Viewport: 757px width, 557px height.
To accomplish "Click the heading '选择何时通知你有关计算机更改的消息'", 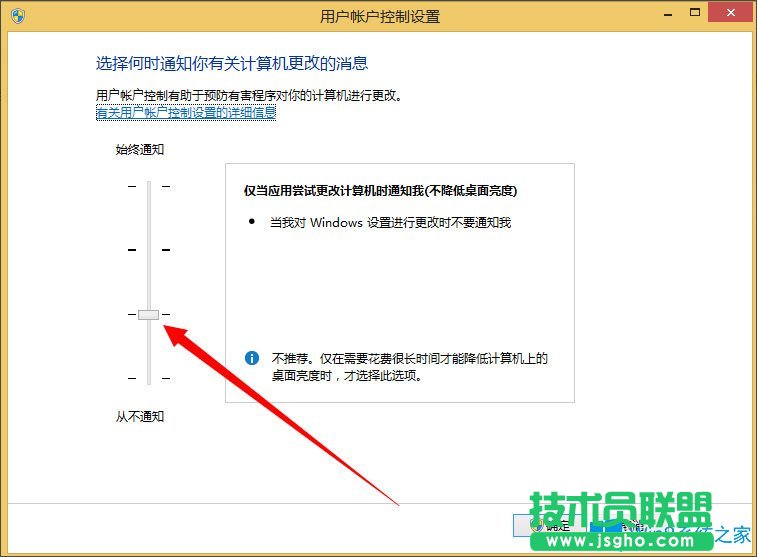I will [232, 63].
